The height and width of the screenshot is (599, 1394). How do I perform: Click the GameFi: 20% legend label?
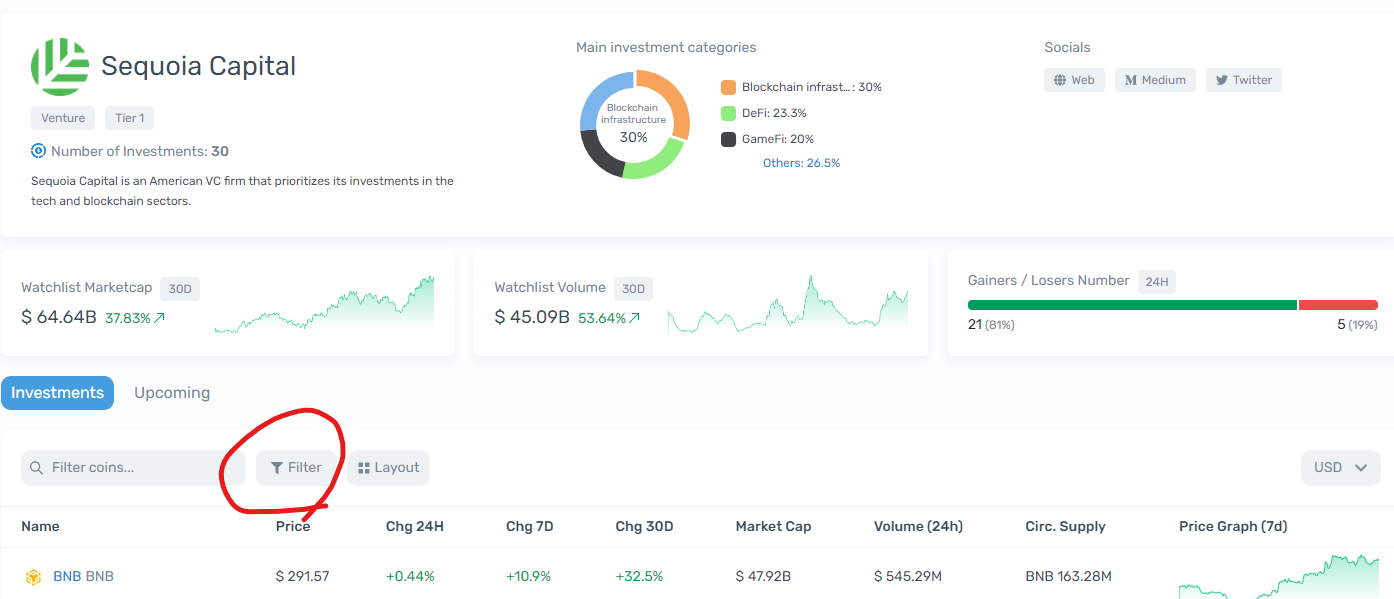tap(778, 139)
